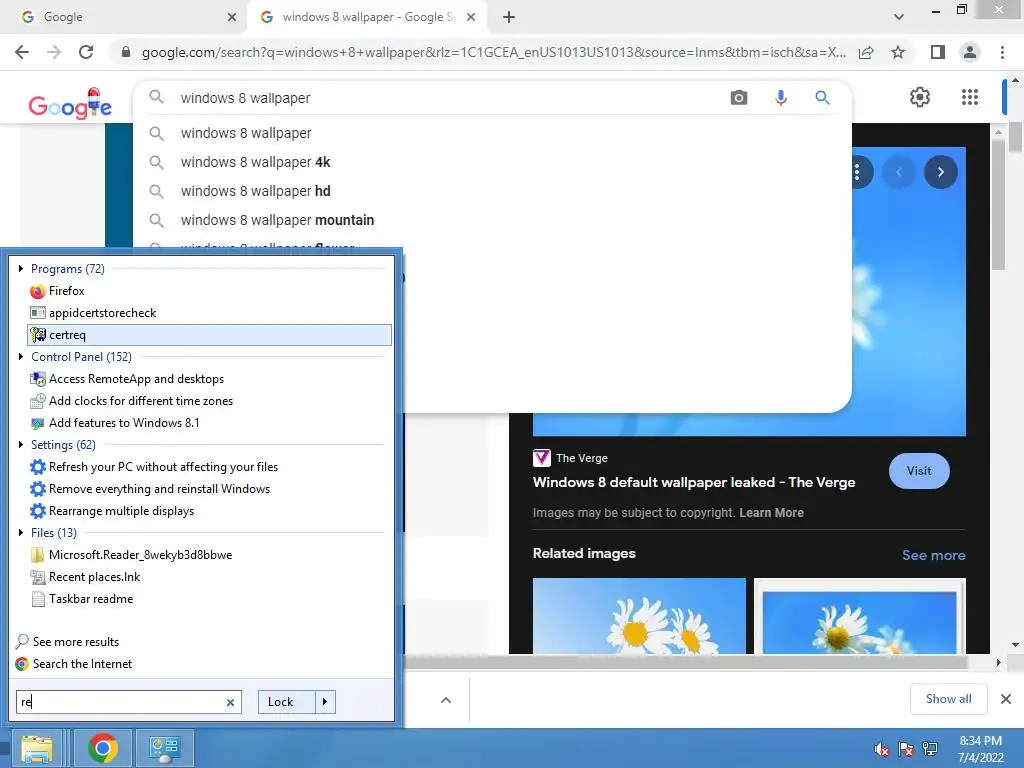Click the first related daisy image thumbnail
The image size is (1024, 768).
(x=639, y=616)
